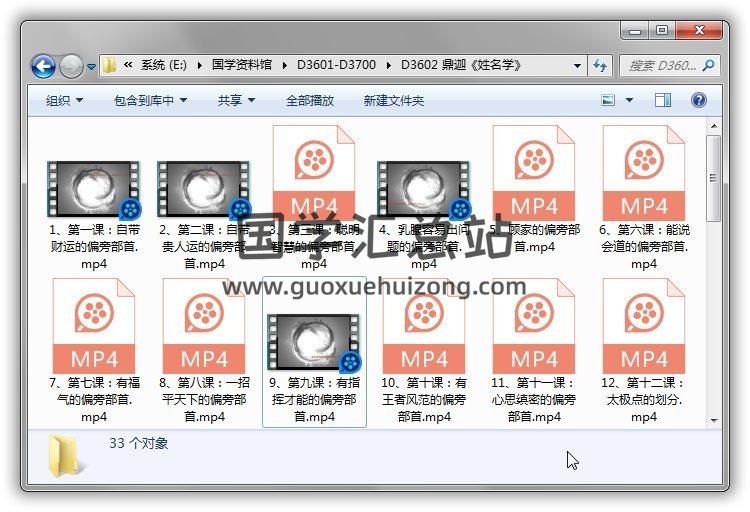Screen dimensions: 750x512
Task: Open the 共享 menu
Action: pos(236,100)
